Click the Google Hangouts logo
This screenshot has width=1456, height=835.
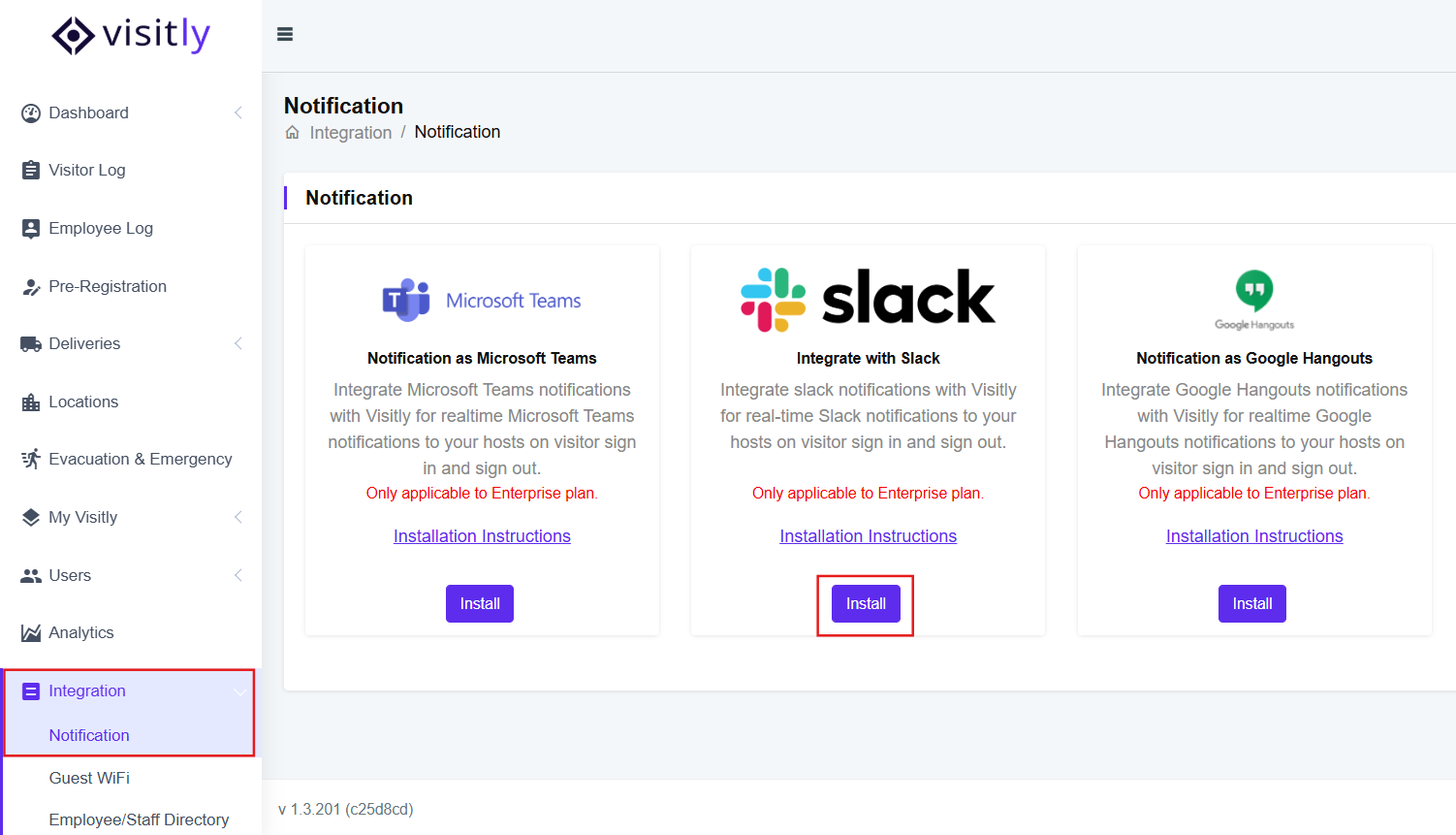1254,300
